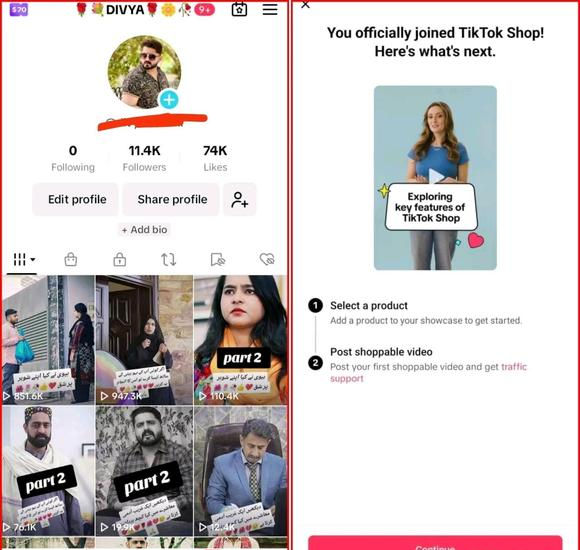Open the 9+ notifications badge
Viewport: 580px width, 550px height.
click(x=205, y=10)
